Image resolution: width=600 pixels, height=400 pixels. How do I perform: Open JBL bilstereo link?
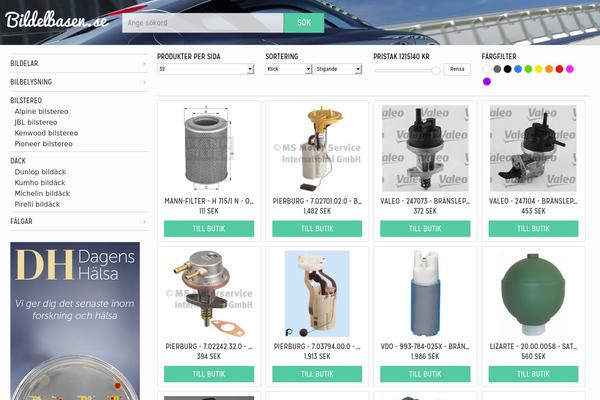[36, 122]
